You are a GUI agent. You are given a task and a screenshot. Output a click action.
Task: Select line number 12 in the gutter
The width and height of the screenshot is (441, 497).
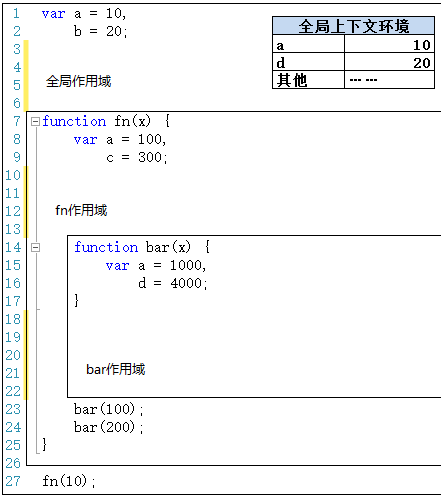pos(13,211)
